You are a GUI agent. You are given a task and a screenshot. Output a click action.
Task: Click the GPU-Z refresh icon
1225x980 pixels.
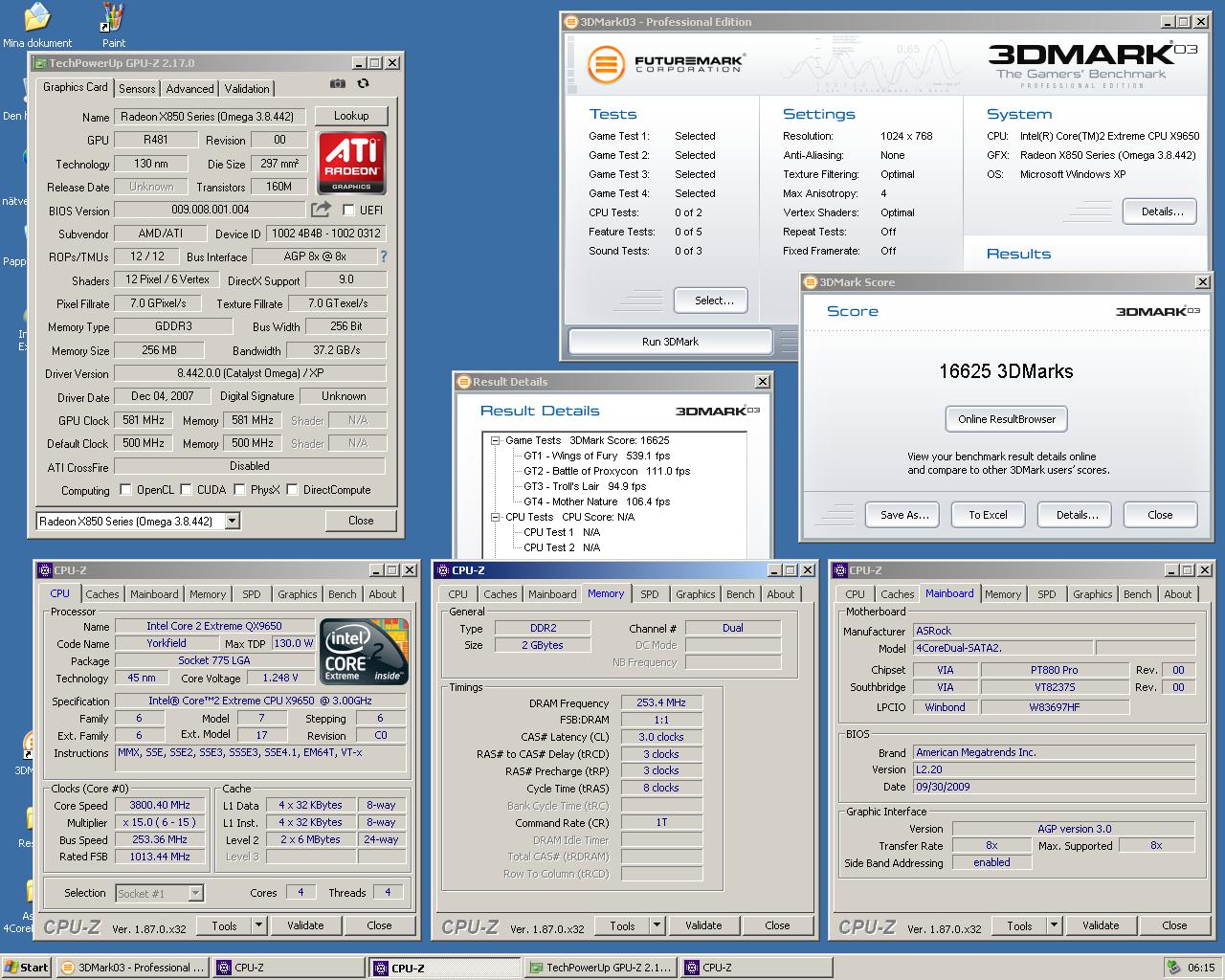coord(363,84)
